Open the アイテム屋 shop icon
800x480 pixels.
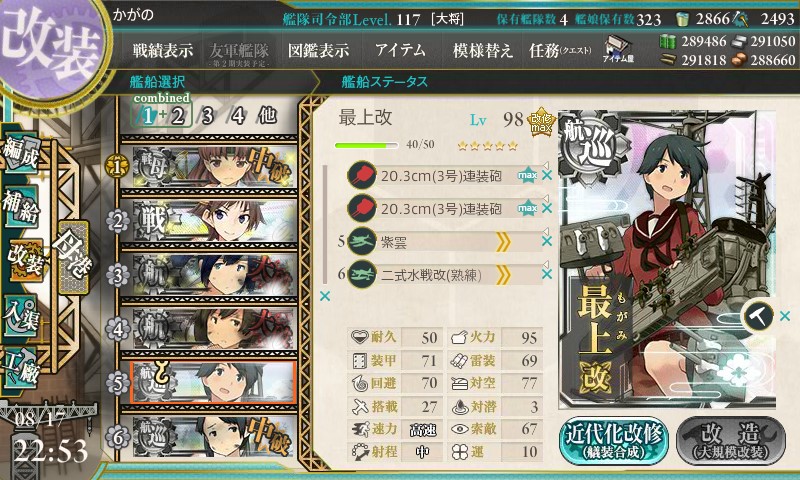[x=618, y=49]
